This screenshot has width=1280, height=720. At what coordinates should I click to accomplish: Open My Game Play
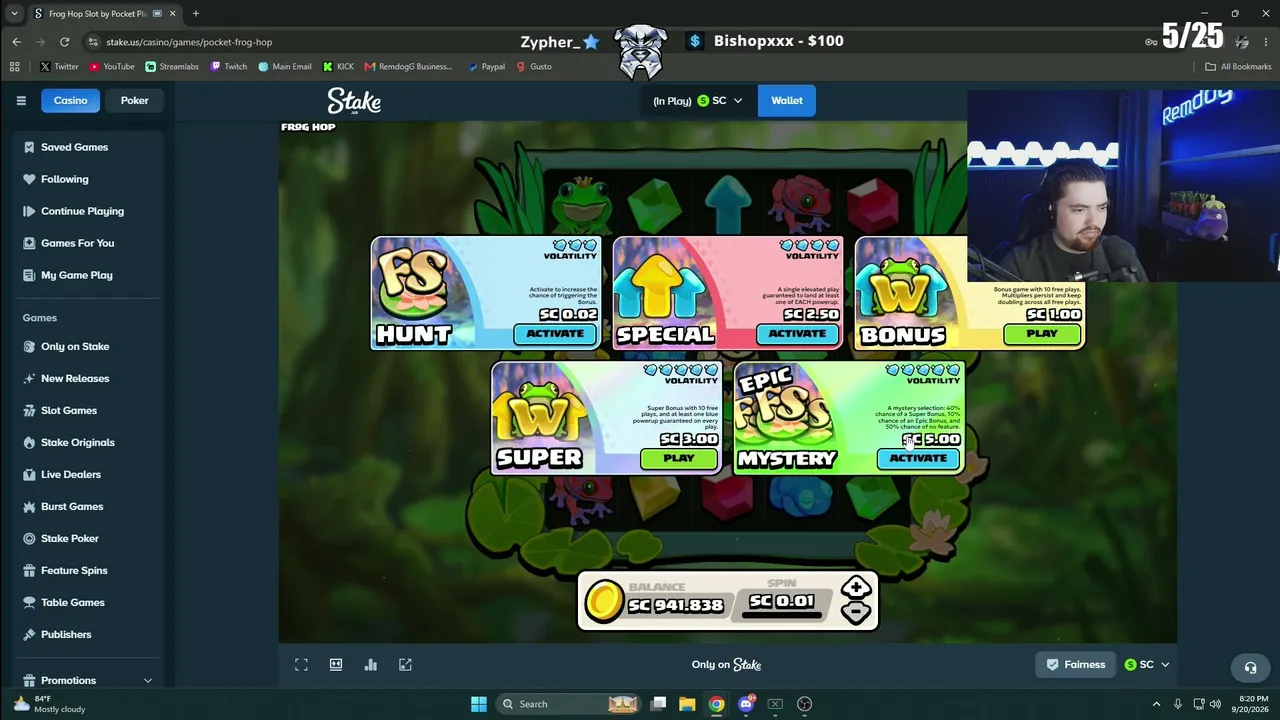coord(88,275)
